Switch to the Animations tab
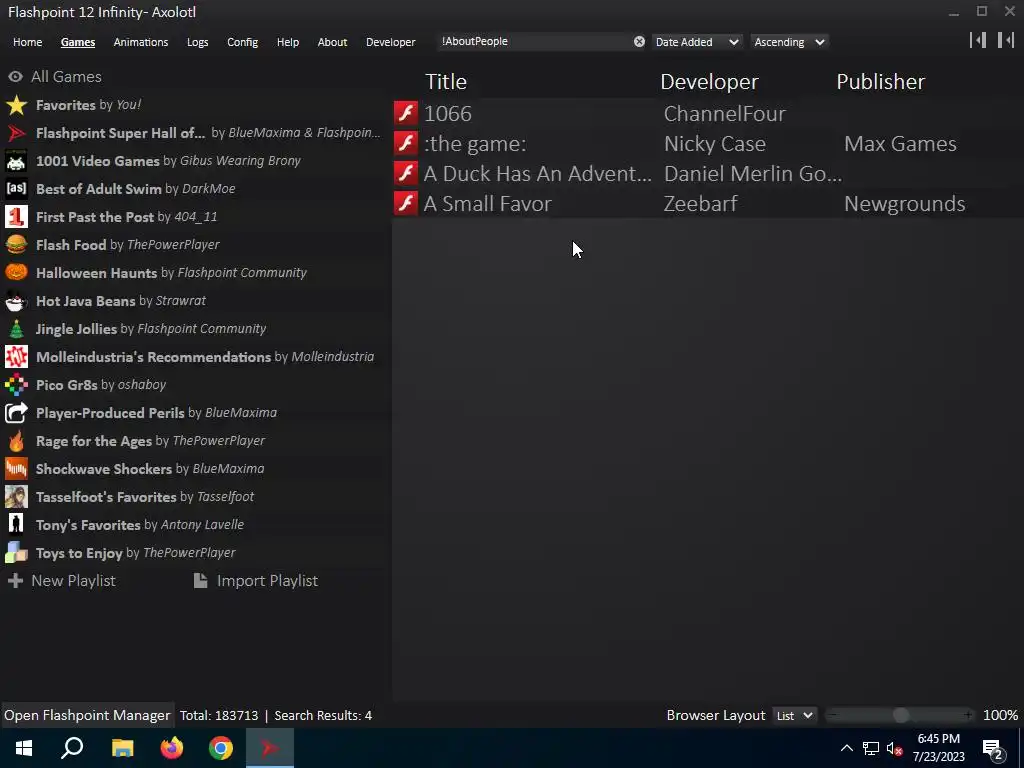Viewport: 1024px width, 768px height. coord(141,42)
